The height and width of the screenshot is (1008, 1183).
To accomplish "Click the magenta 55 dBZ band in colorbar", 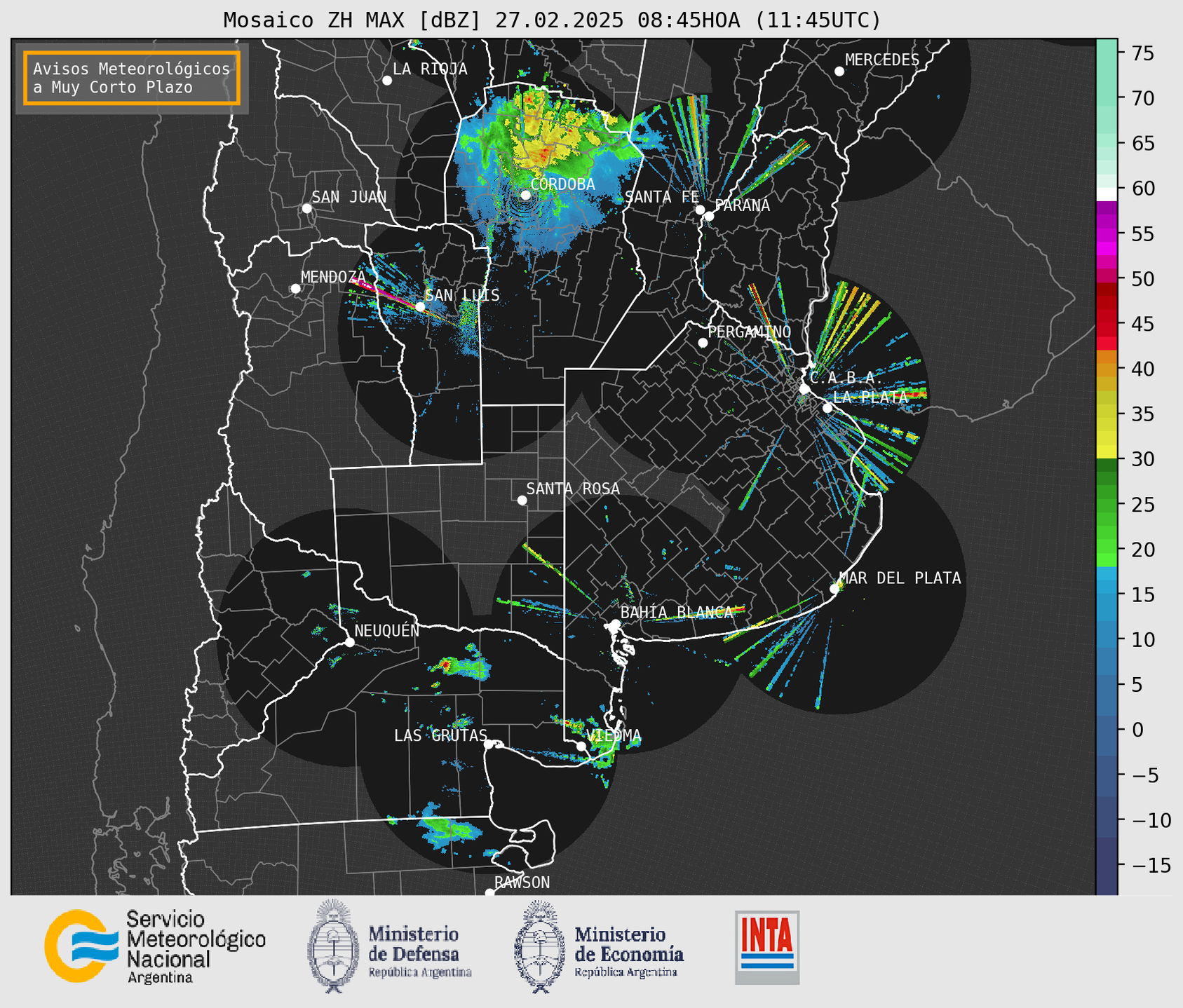I will click(x=1107, y=233).
